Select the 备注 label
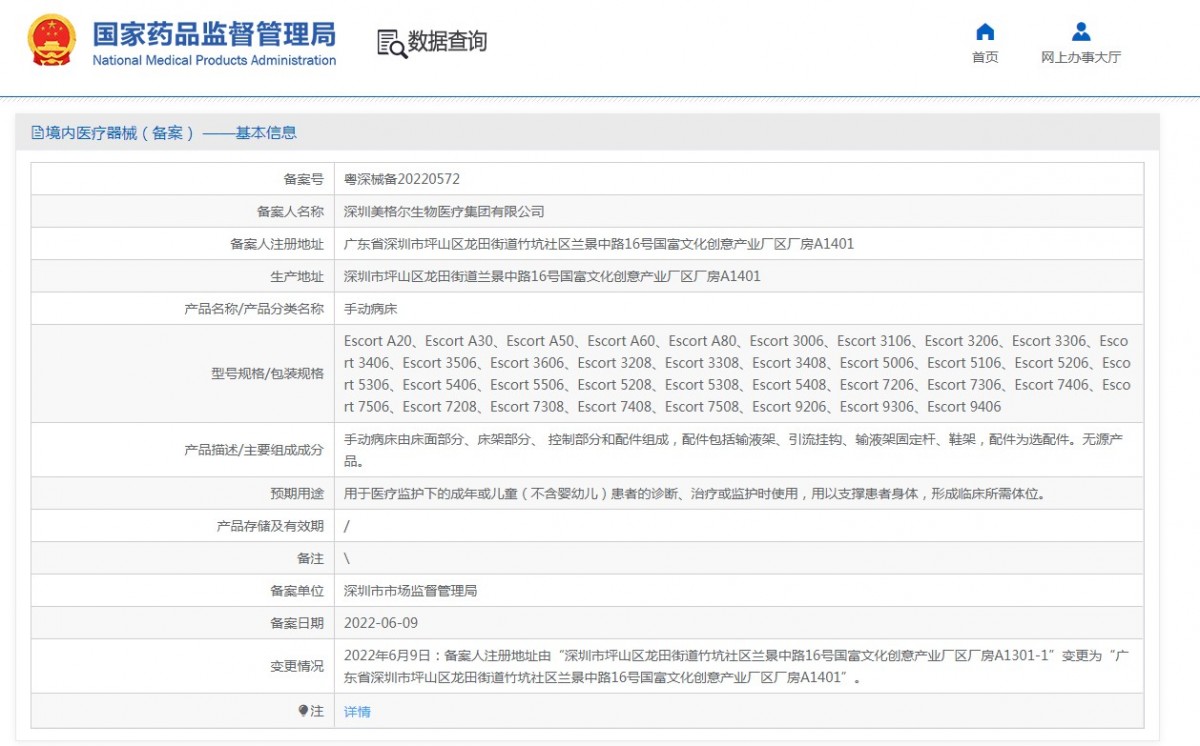This screenshot has width=1200, height=746. click(311, 559)
